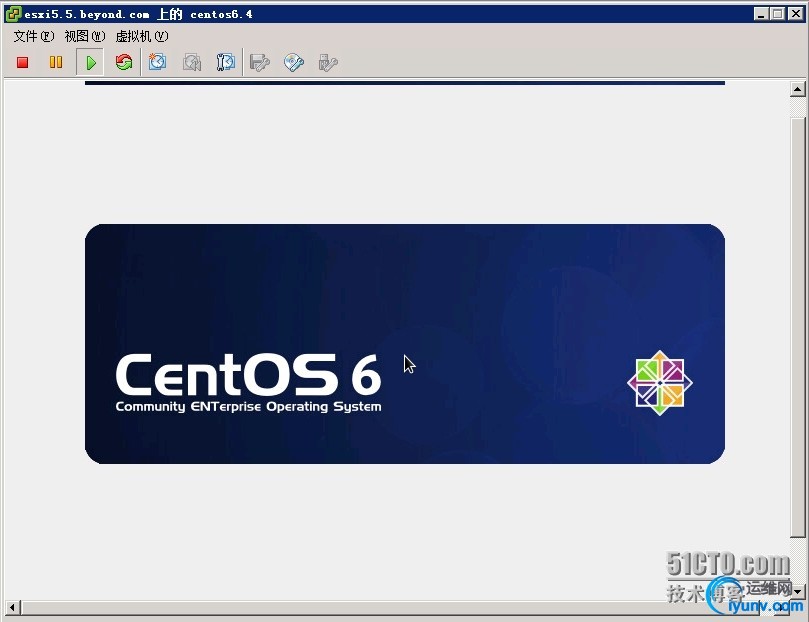Open the 虚拟机(V) menu

(142, 36)
